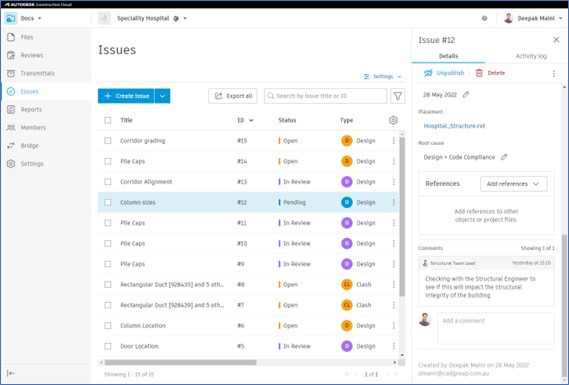
Task: Sort by the ID column arrow
Action: (251, 120)
